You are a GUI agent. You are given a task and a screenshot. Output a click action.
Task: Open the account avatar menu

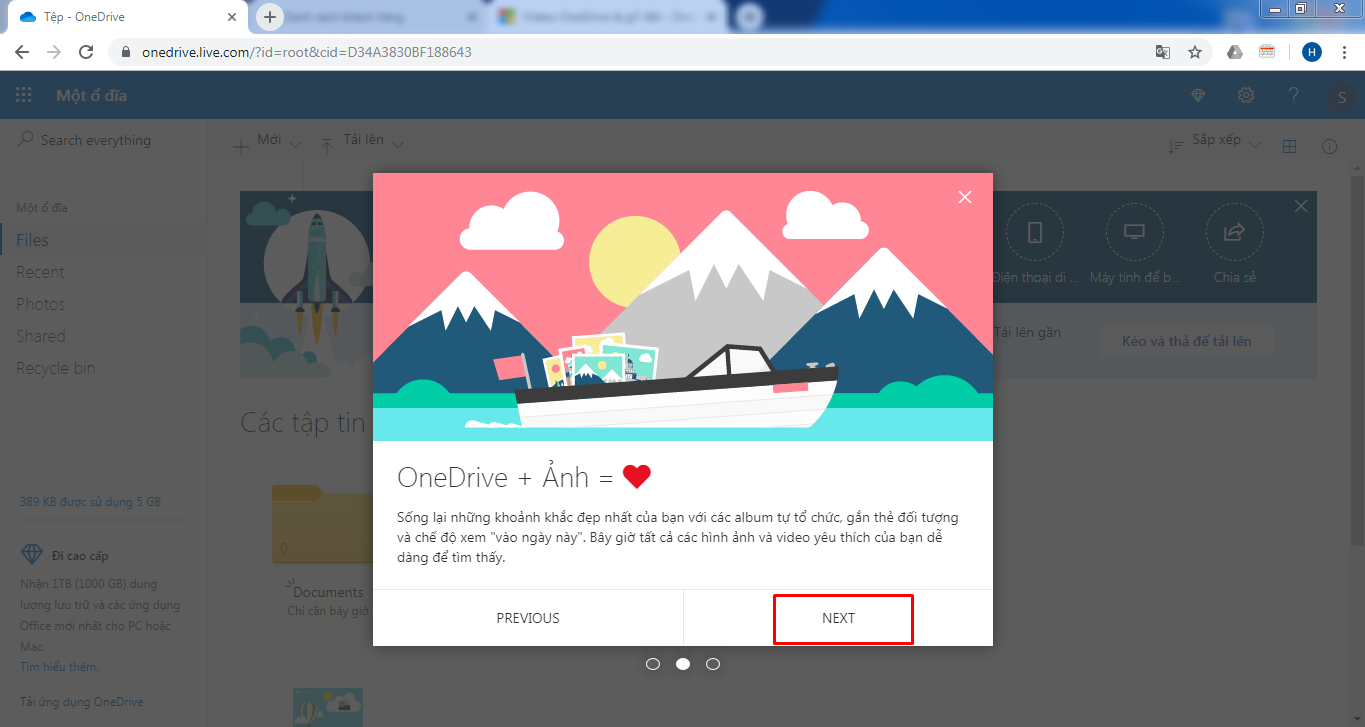tap(1341, 96)
